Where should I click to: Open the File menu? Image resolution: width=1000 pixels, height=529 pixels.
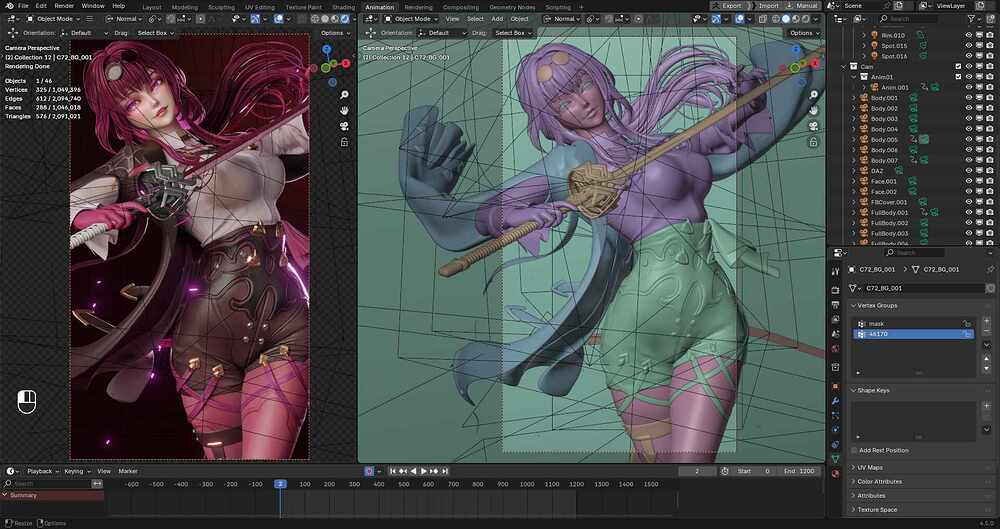click(x=24, y=6)
